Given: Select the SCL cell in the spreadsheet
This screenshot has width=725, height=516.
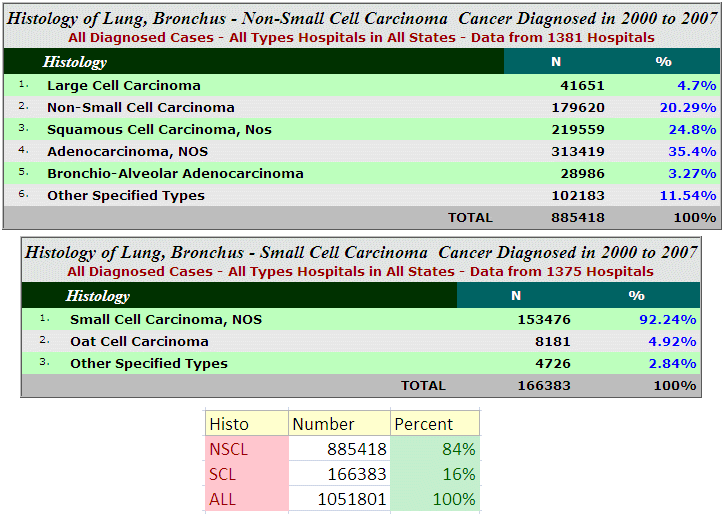Looking at the screenshot, I should 223,474.
